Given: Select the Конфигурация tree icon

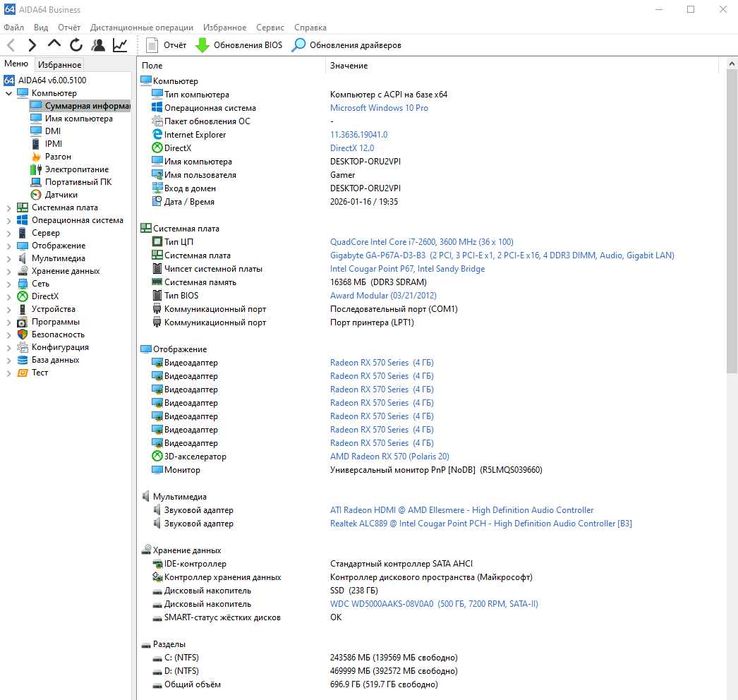Looking at the screenshot, I should click(x=22, y=347).
